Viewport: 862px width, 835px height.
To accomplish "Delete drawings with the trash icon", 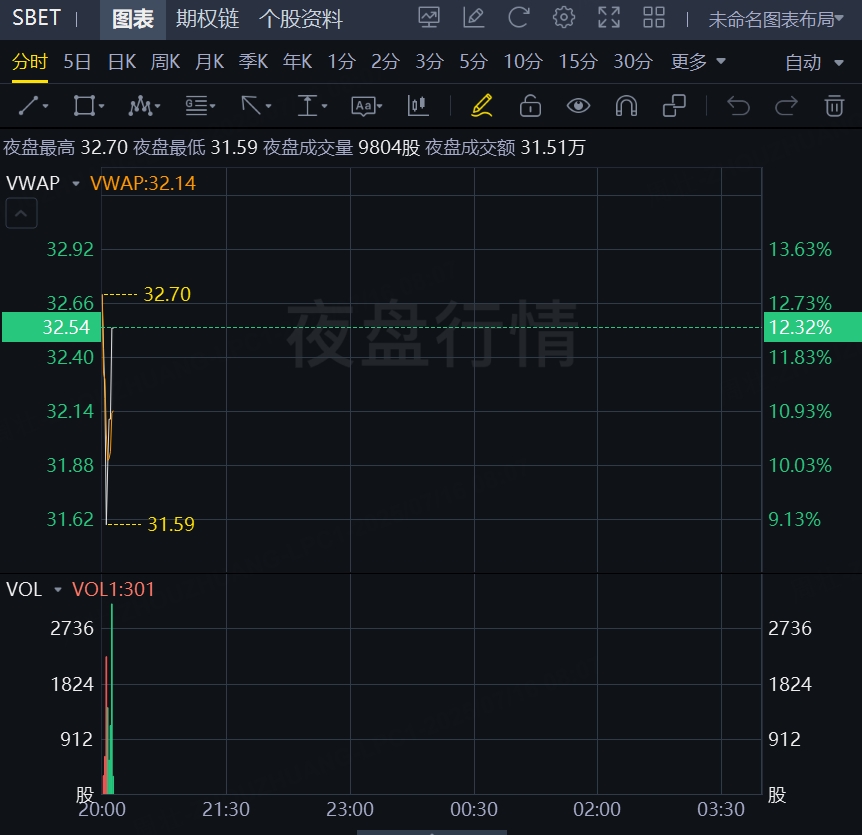I will pos(833,106).
